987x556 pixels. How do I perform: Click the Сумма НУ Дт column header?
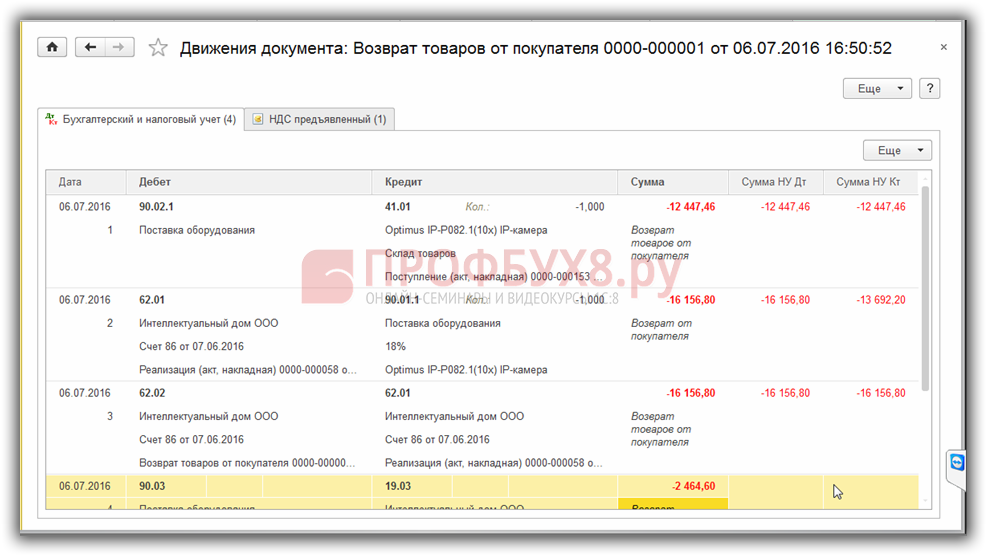[773, 182]
